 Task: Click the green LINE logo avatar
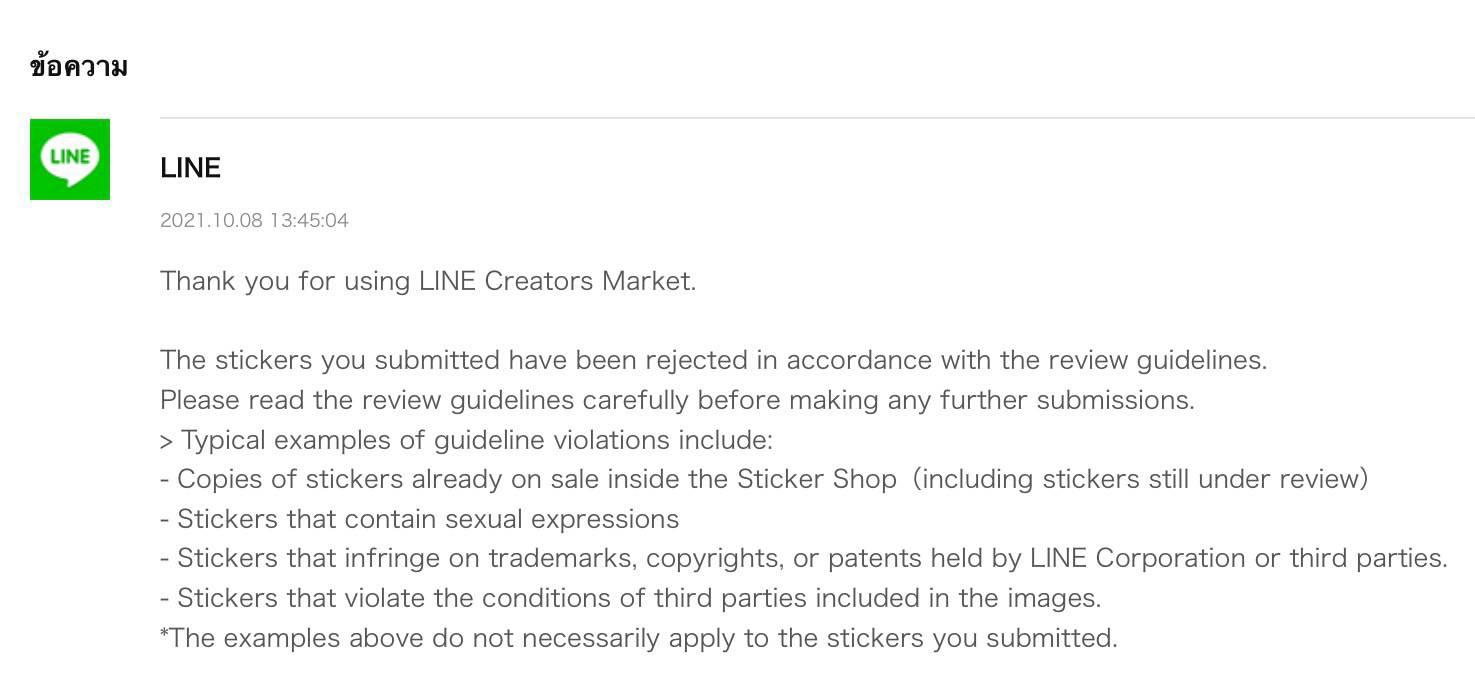(70, 159)
